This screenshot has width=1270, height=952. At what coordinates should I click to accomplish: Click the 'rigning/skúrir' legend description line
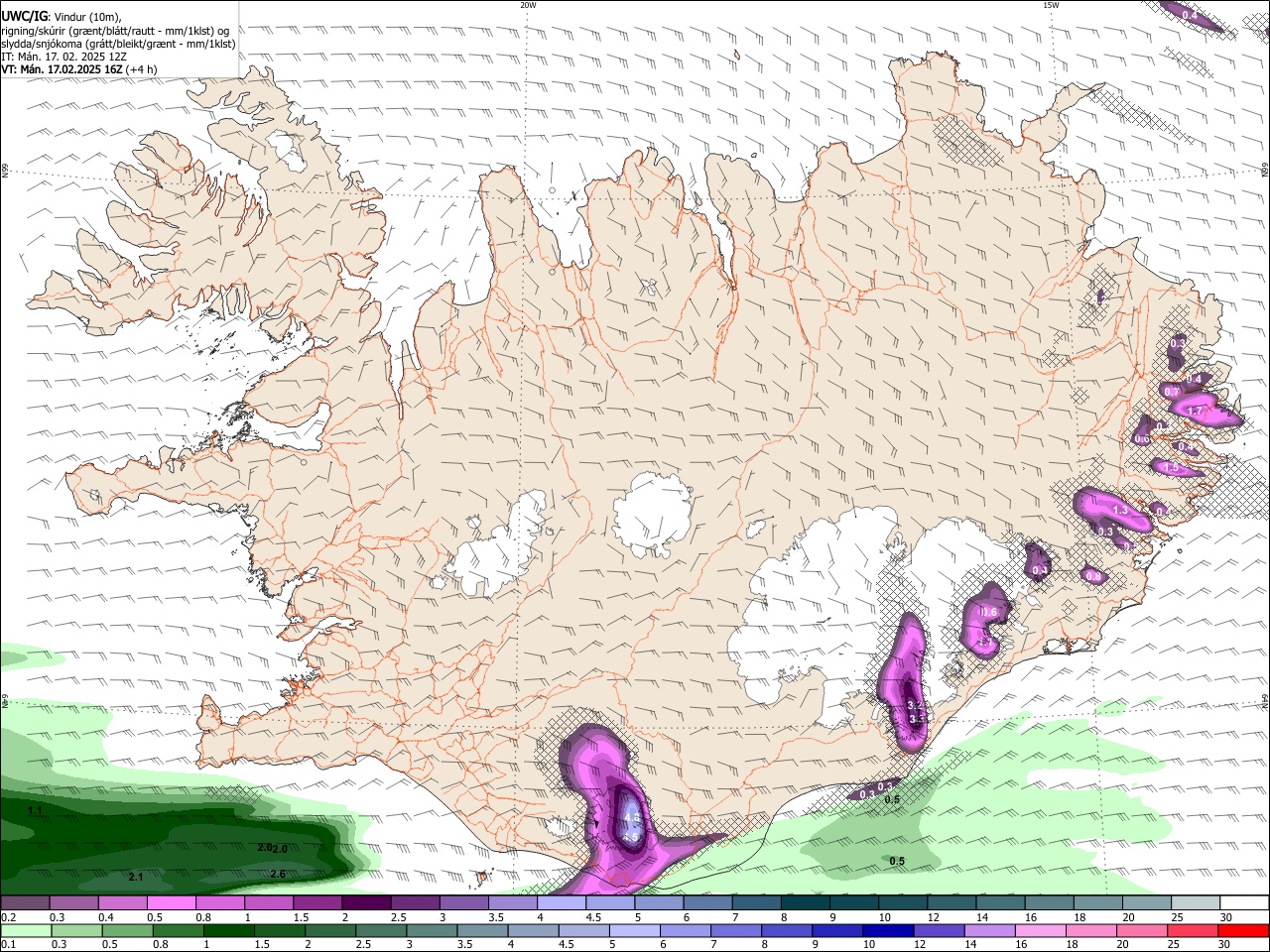coord(114,31)
